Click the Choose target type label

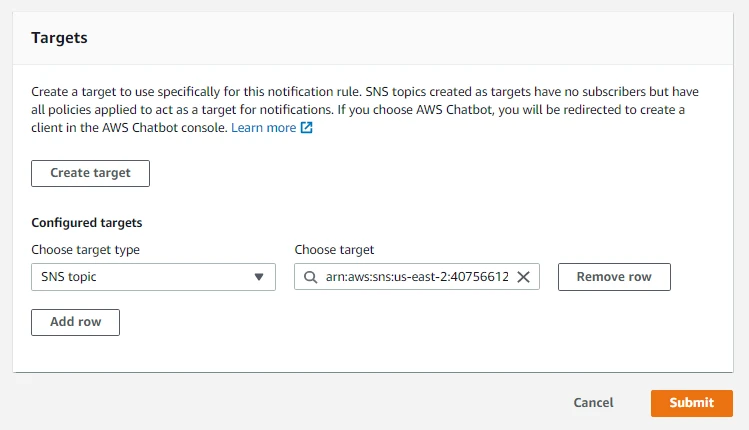(85, 250)
